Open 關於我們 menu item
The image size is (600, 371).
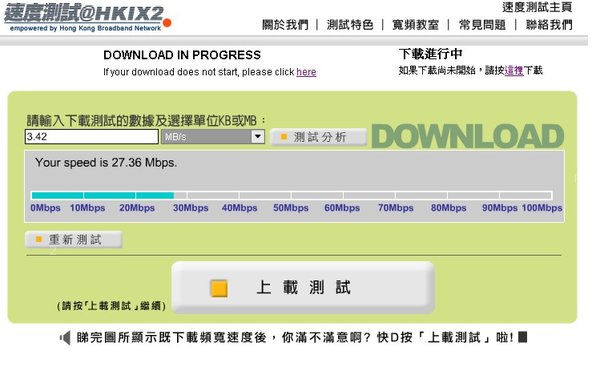pyautogui.click(x=285, y=25)
